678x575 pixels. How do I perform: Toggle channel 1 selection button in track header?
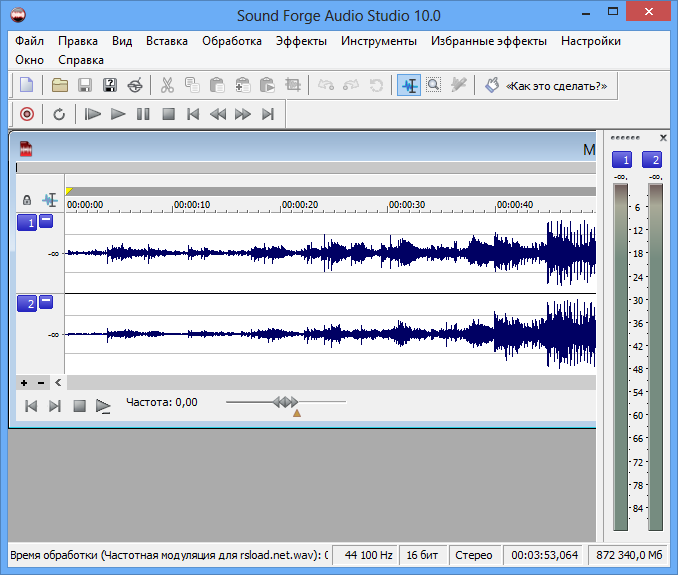pos(27,223)
